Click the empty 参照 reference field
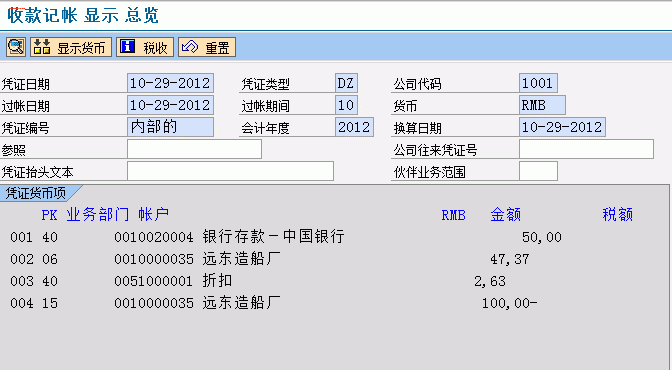672x370 pixels. tap(194, 150)
